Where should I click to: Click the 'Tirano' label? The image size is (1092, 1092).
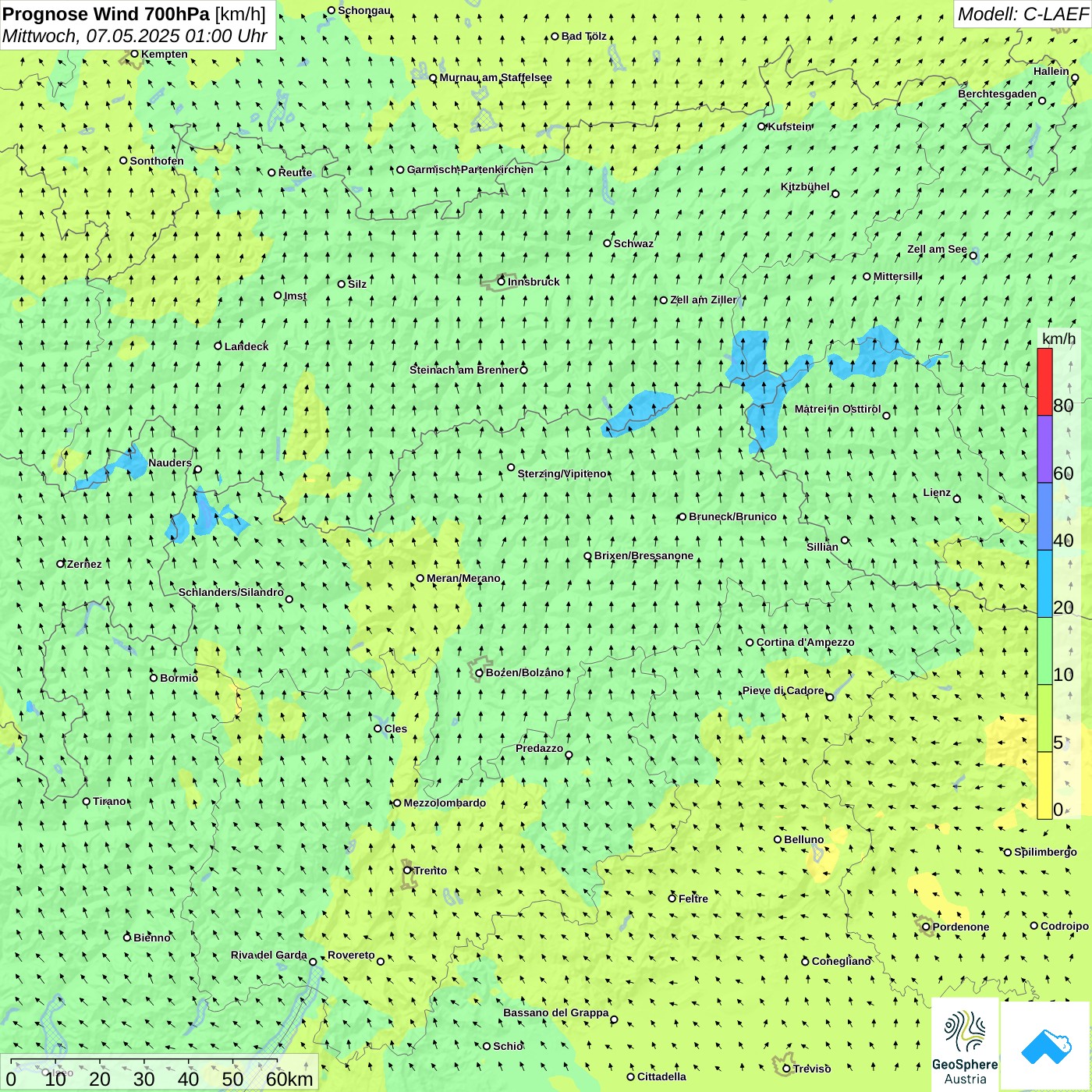point(109,801)
